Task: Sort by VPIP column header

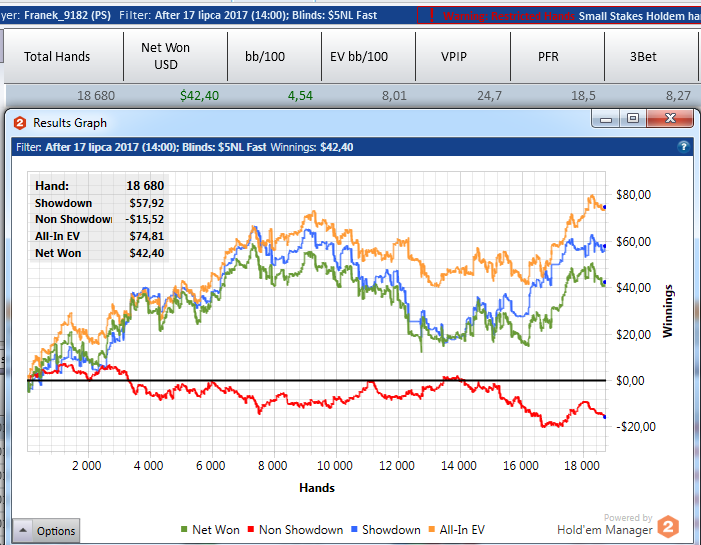Action: pos(463,56)
